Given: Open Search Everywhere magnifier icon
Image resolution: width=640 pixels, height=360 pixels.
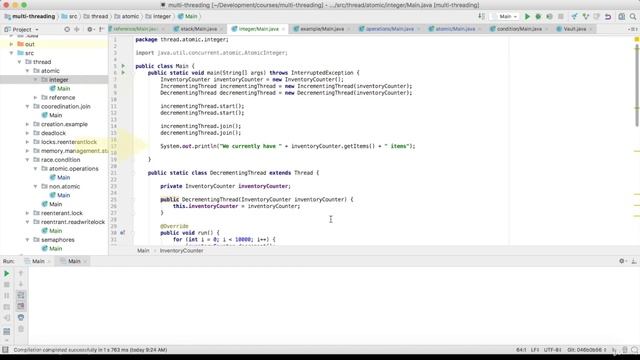Looking at the screenshot, I should [633, 17].
